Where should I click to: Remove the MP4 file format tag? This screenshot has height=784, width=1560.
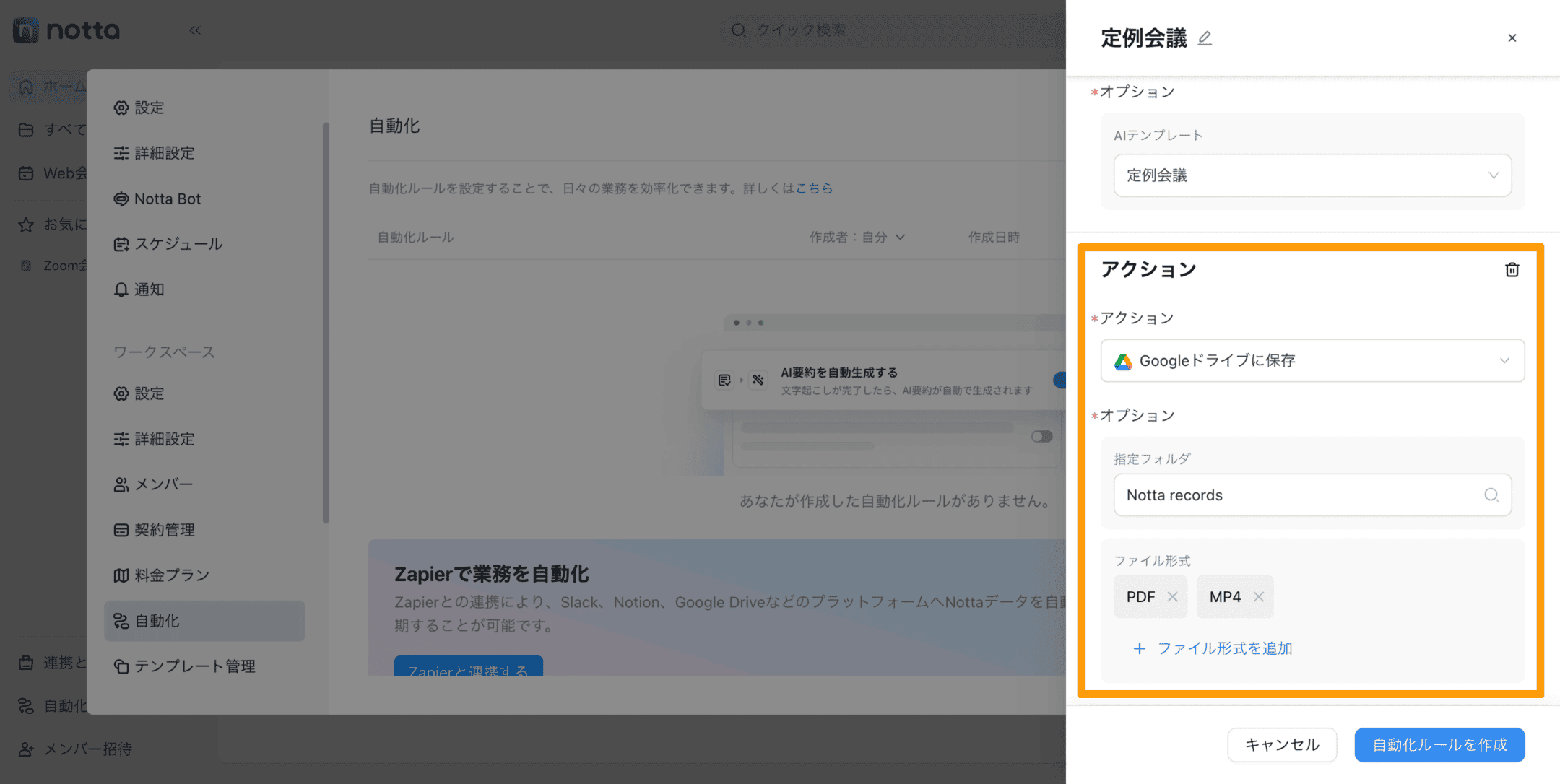click(x=1259, y=597)
